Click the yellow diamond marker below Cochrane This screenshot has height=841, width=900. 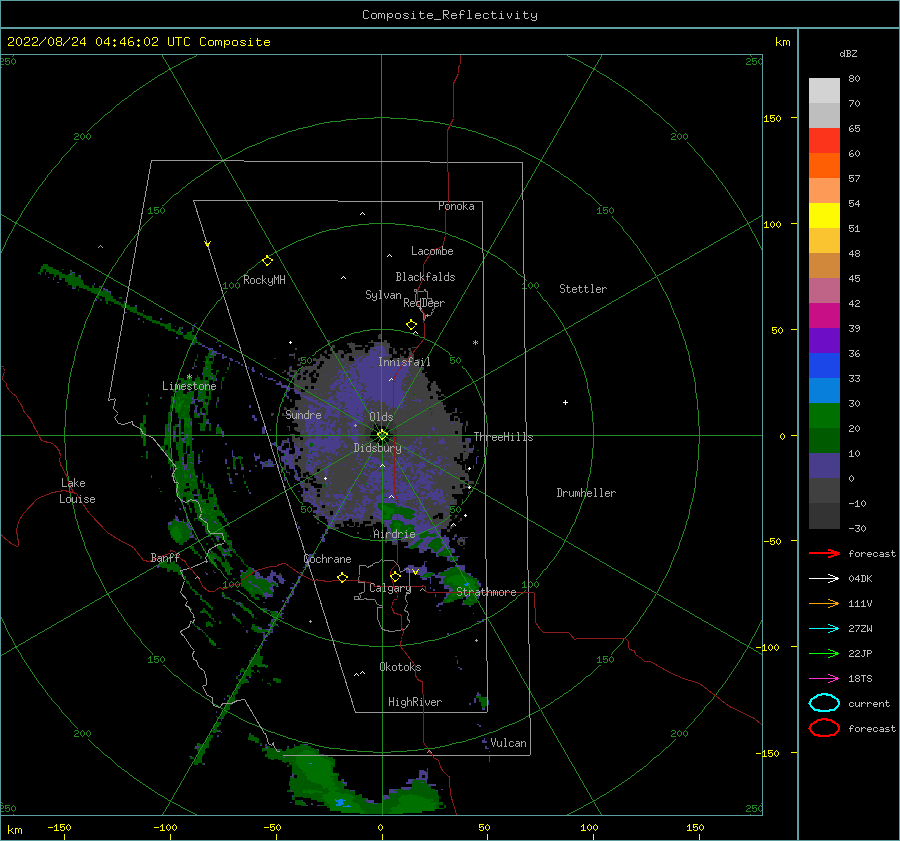pyautogui.click(x=343, y=578)
